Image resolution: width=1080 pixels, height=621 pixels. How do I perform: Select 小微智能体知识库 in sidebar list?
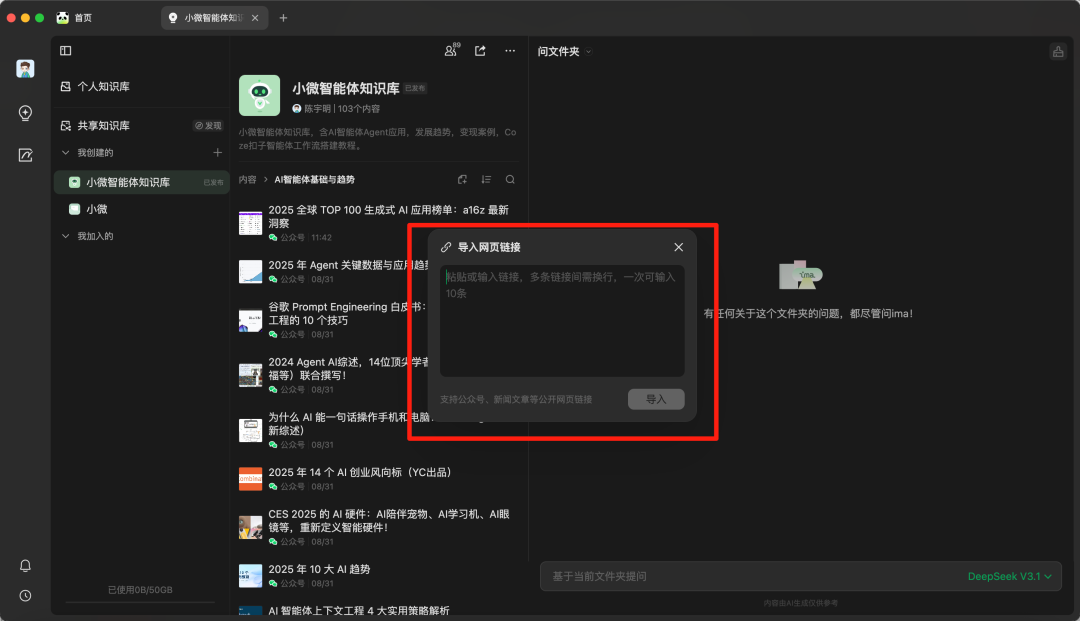click(x=141, y=182)
